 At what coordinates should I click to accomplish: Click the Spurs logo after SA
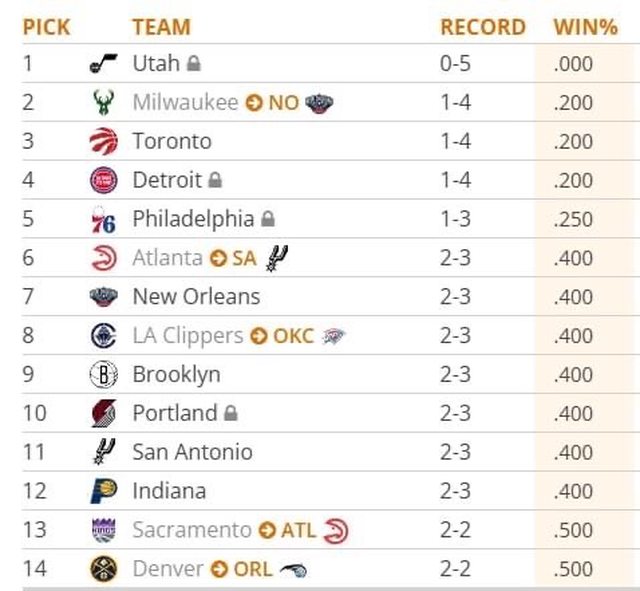click(x=275, y=258)
